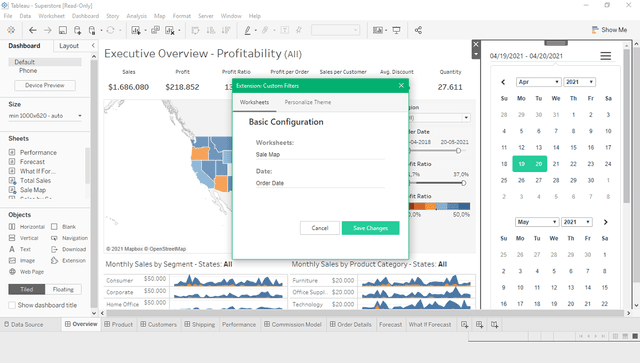Click Save Changes button

point(371,228)
